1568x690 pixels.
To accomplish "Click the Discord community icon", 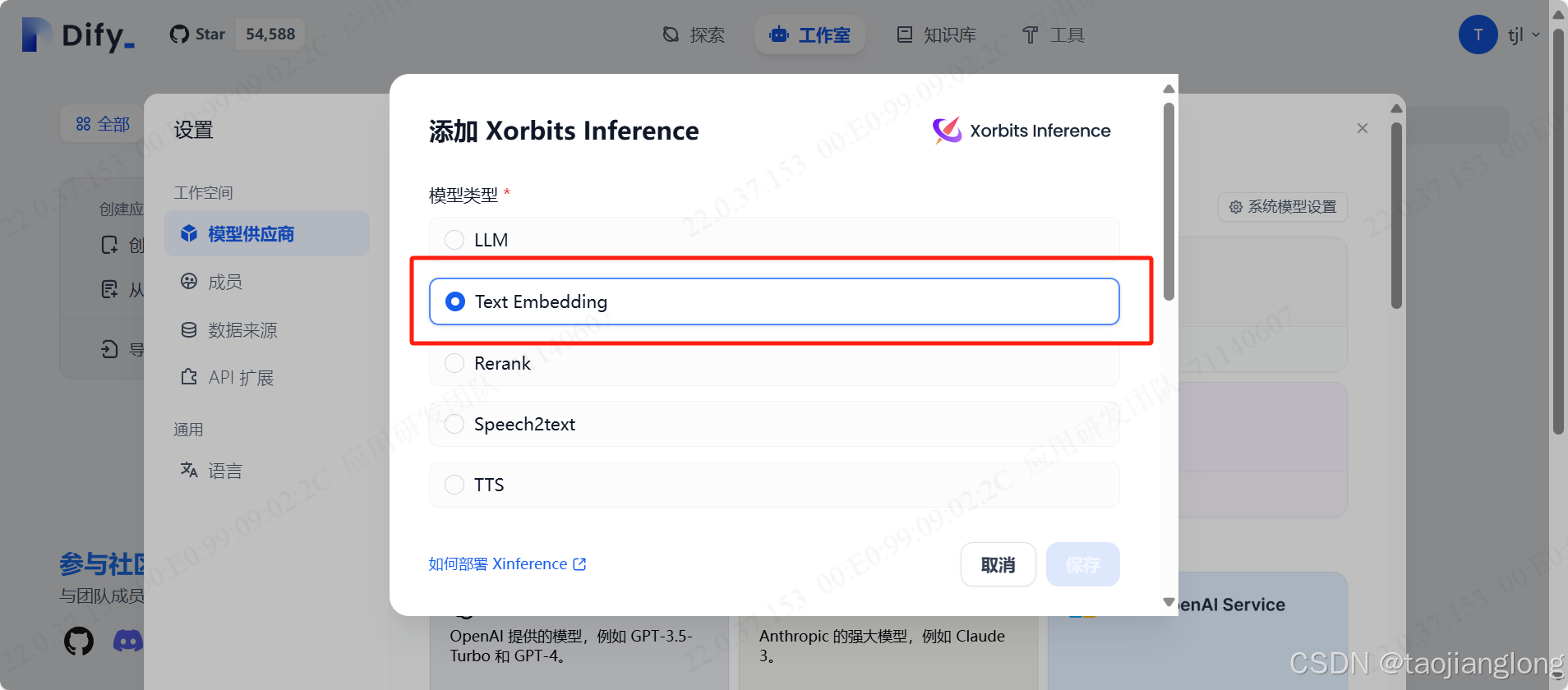I will (127, 641).
